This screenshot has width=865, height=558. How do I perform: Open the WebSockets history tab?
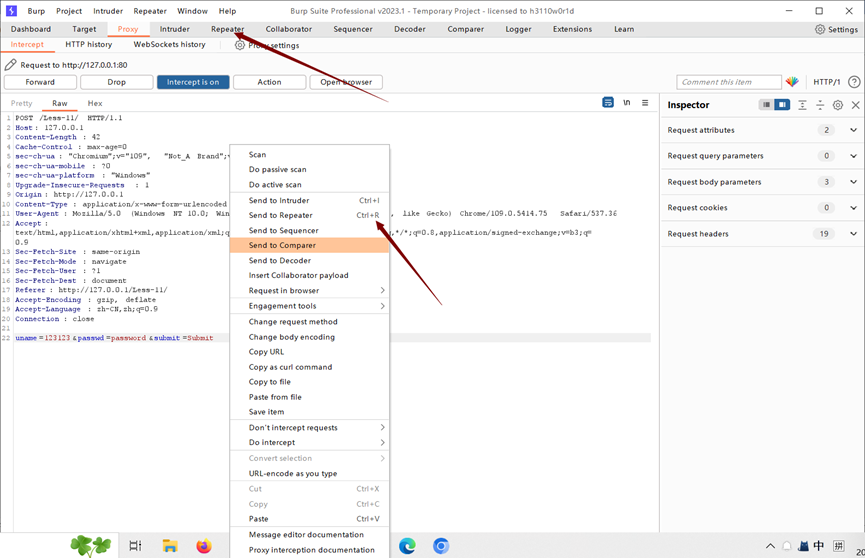pos(169,44)
